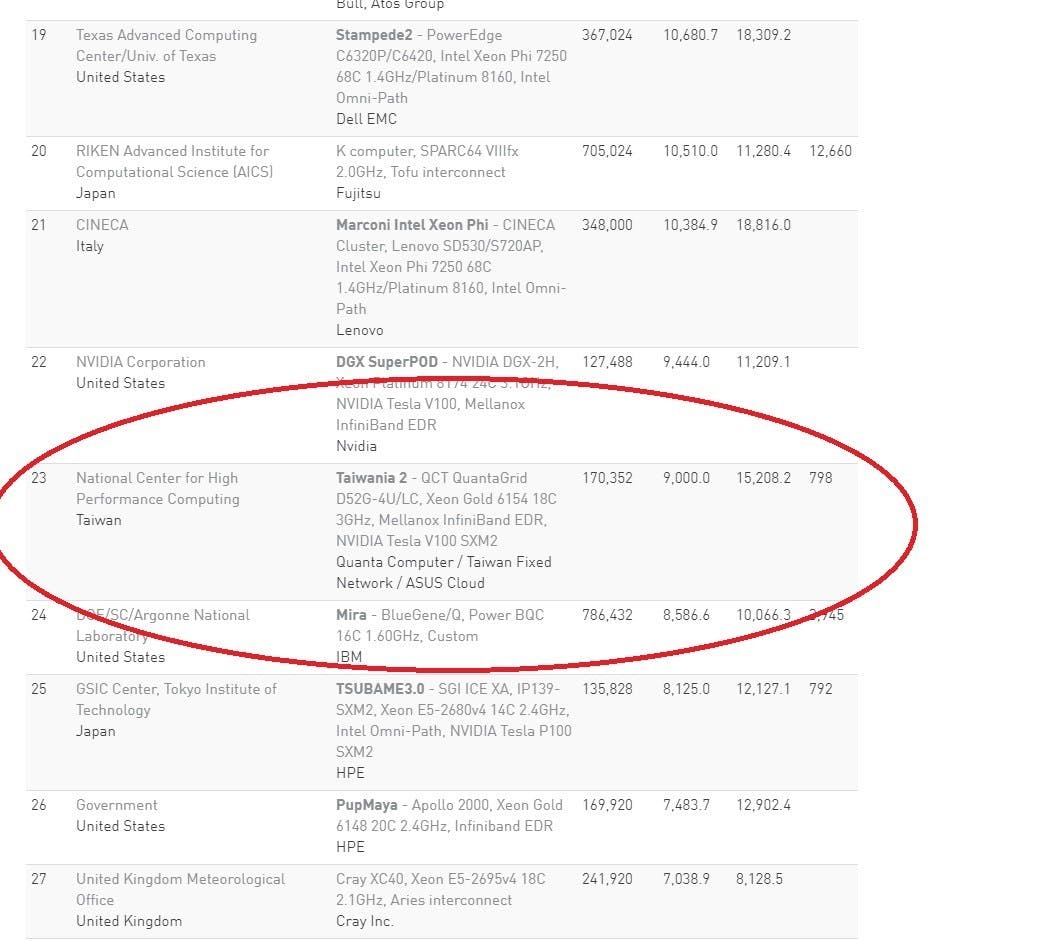
Task: Select the CINECA site link
Action: tap(102, 225)
